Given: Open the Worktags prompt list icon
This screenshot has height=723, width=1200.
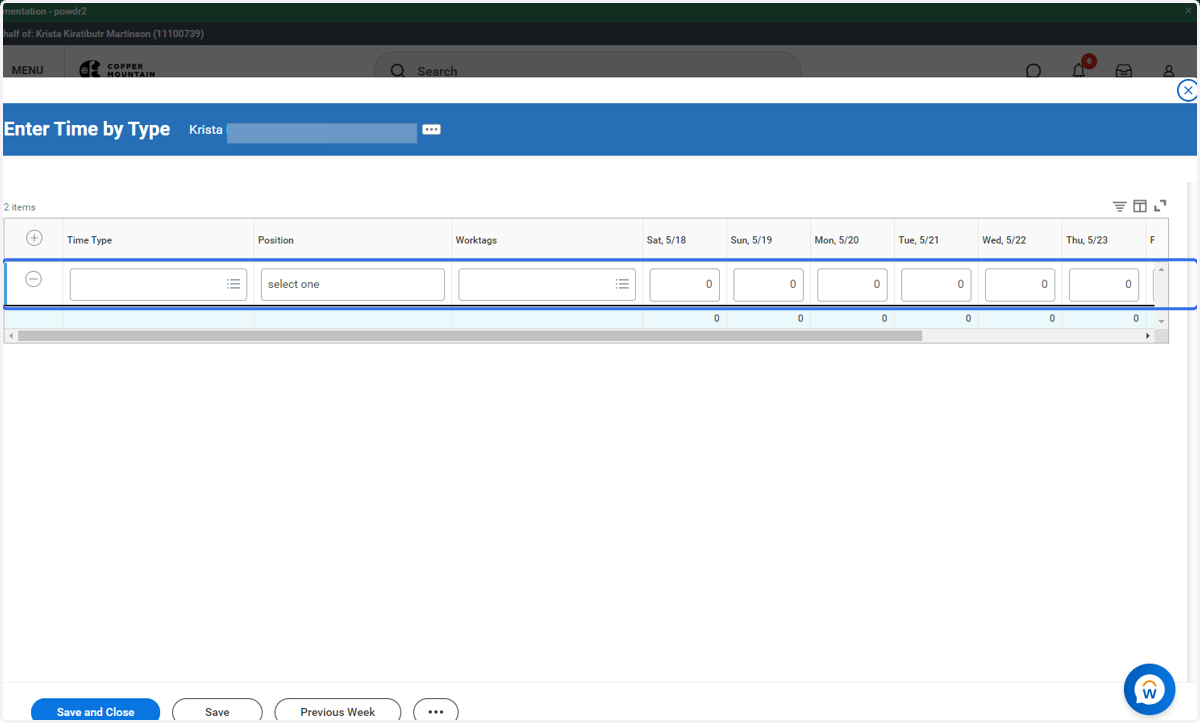Looking at the screenshot, I should [622, 284].
